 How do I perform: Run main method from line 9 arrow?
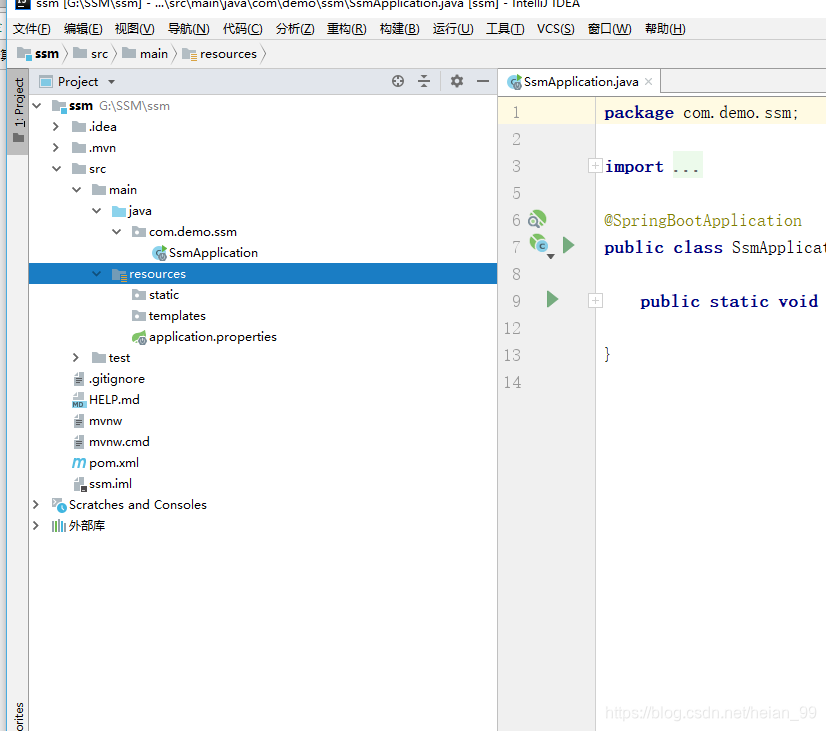[552, 299]
